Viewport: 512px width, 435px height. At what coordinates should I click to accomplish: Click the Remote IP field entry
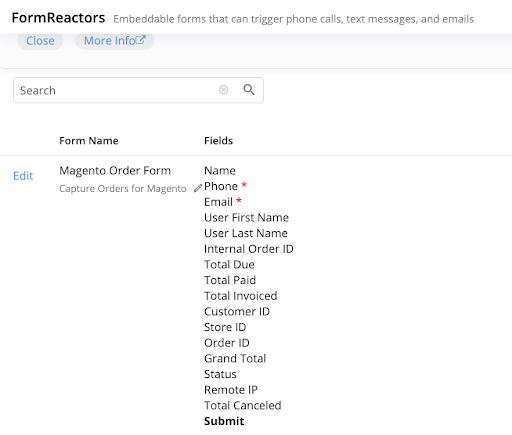pyautogui.click(x=231, y=390)
